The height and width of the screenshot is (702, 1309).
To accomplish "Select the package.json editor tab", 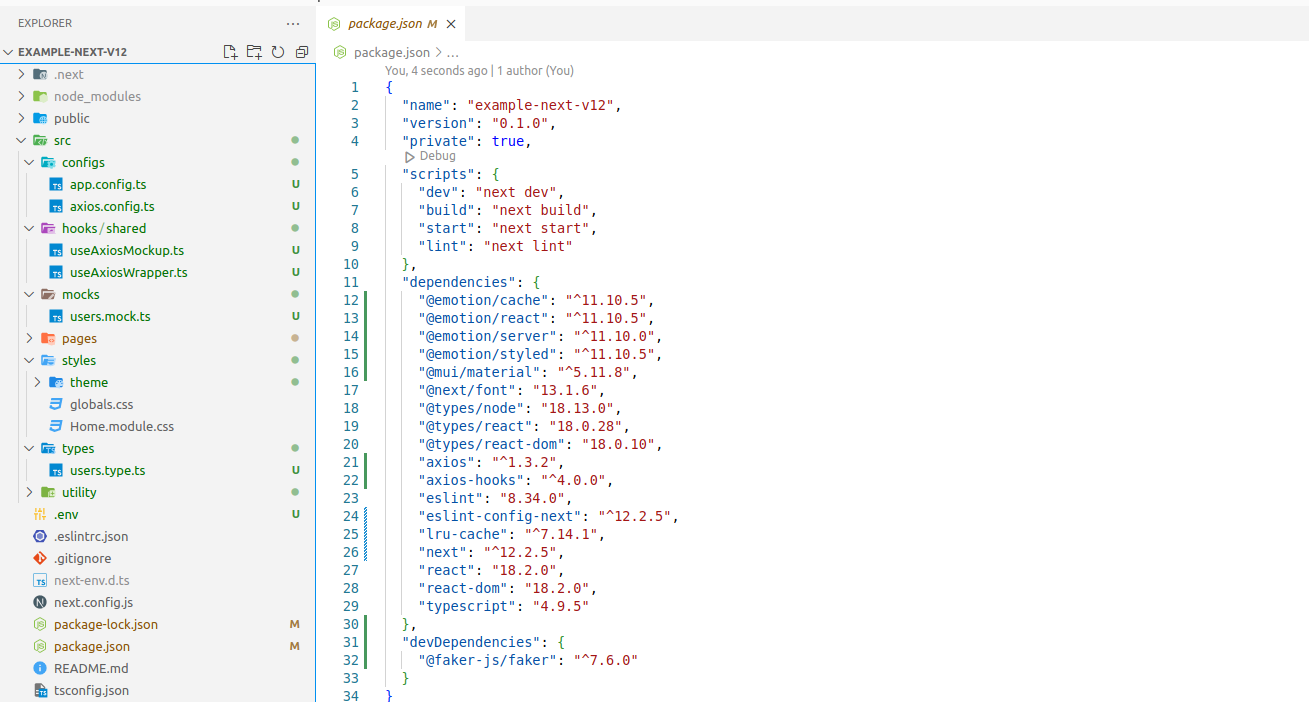I will tap(384, 24).
